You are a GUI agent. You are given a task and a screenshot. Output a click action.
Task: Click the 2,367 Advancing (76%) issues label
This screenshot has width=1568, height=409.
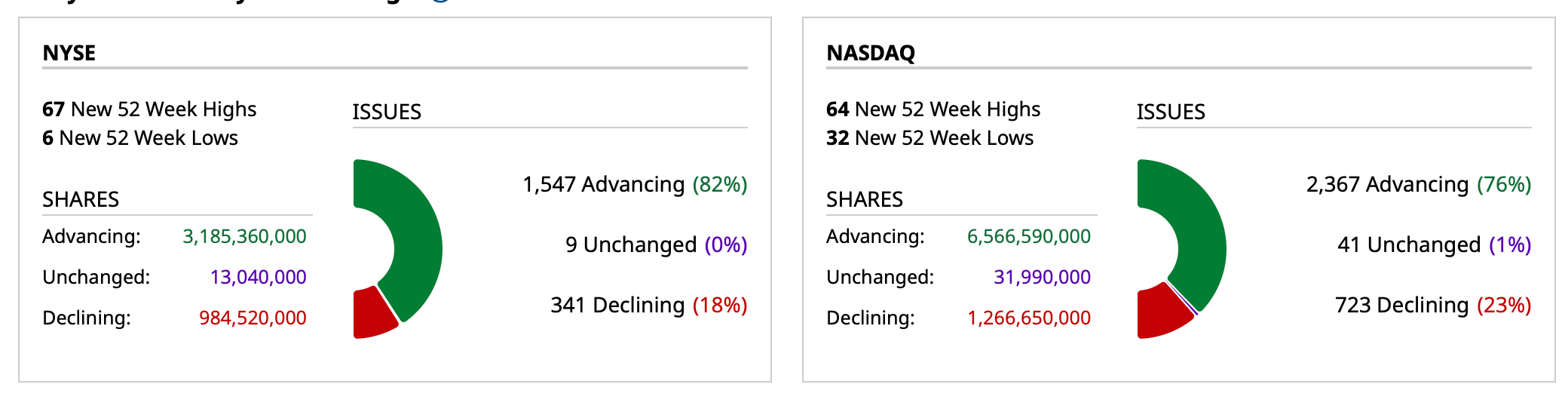pos(1419,185)
